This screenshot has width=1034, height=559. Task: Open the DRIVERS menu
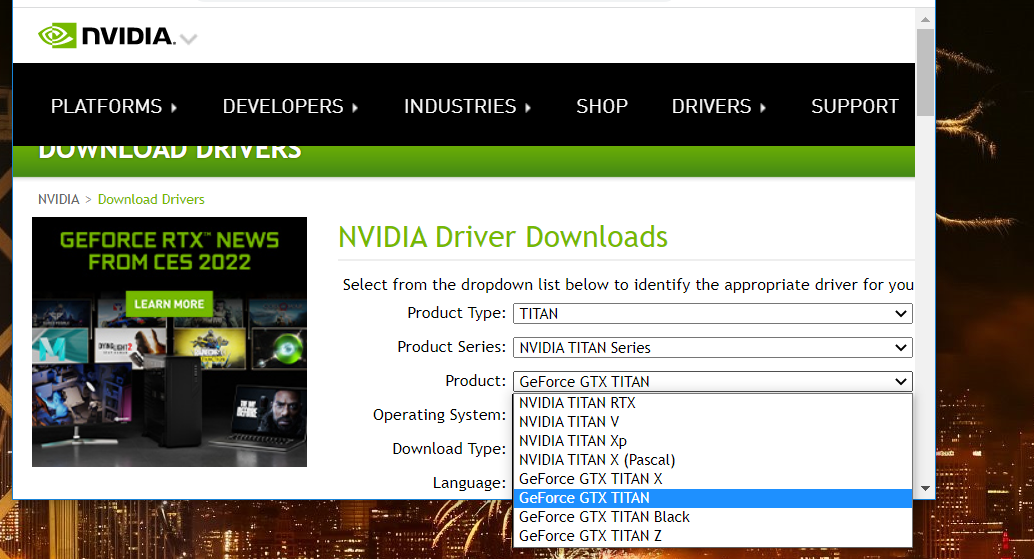tap(719, 106)
